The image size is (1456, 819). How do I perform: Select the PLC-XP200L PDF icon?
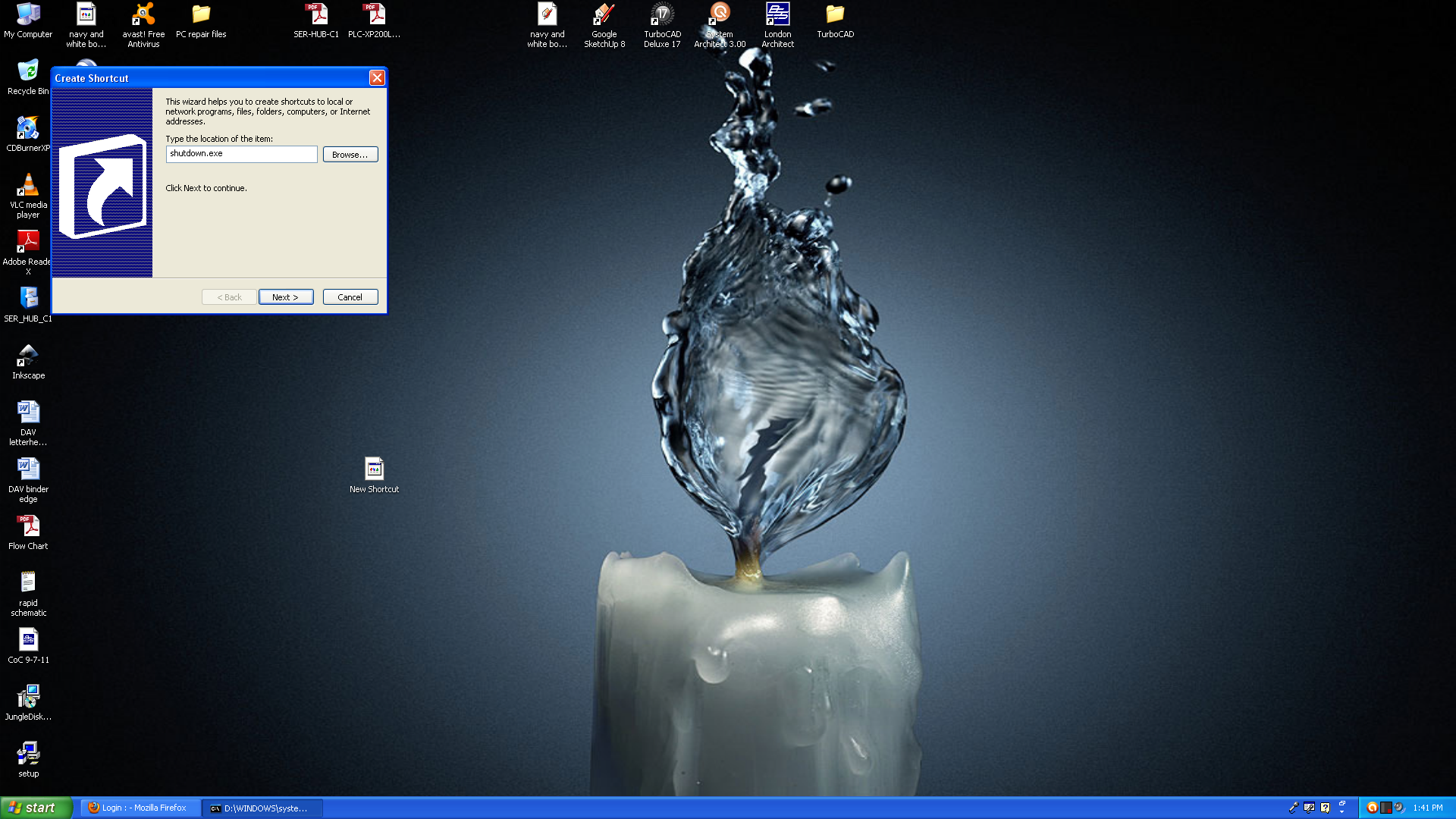(374, 20)
